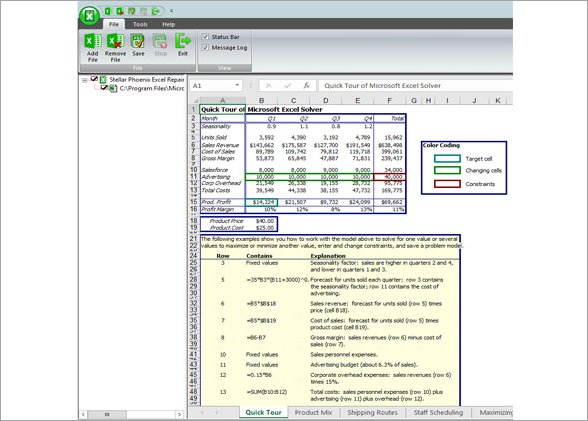The height and width of the screenshot is (421, 588).
Task: Select the Product Cost cell $25.00
Action: (261, 228)
